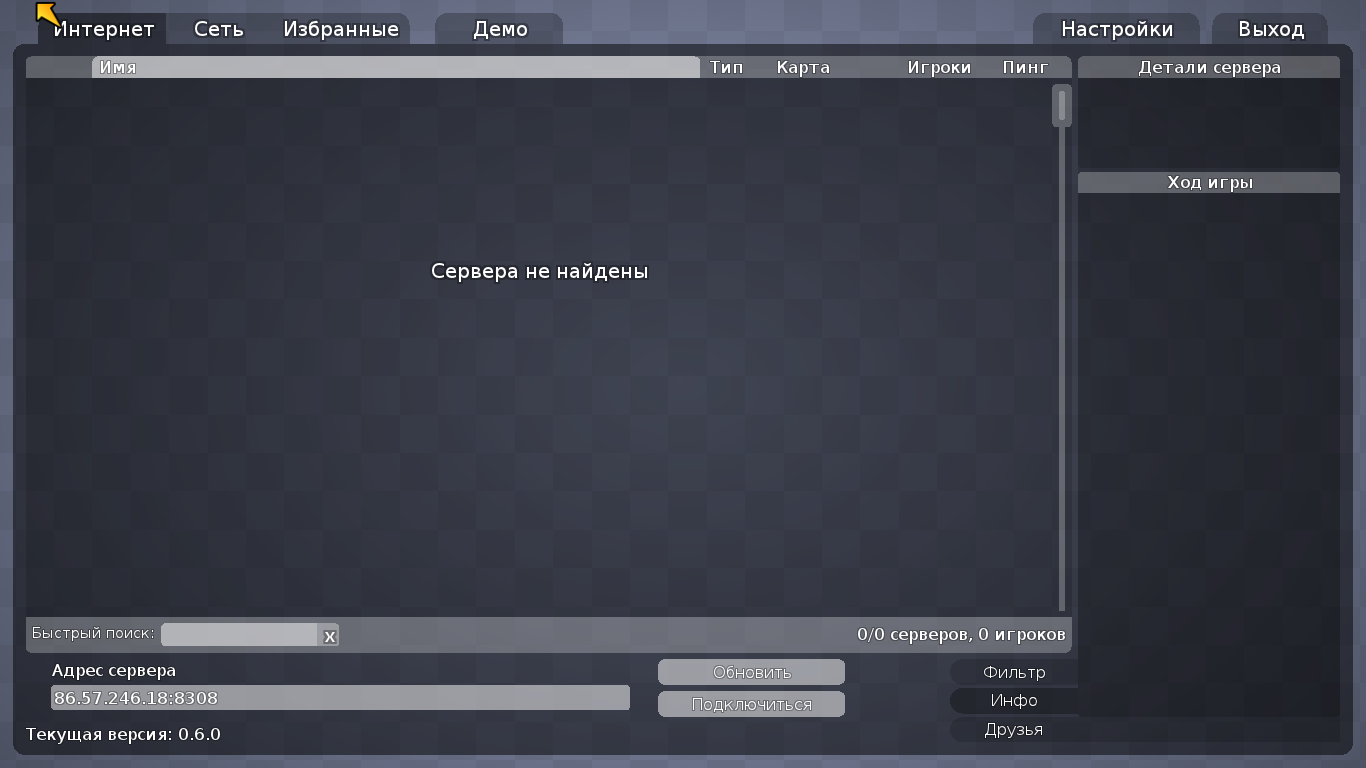
Task: Clear the quick search with the X button
Action: tap(329, 636)
